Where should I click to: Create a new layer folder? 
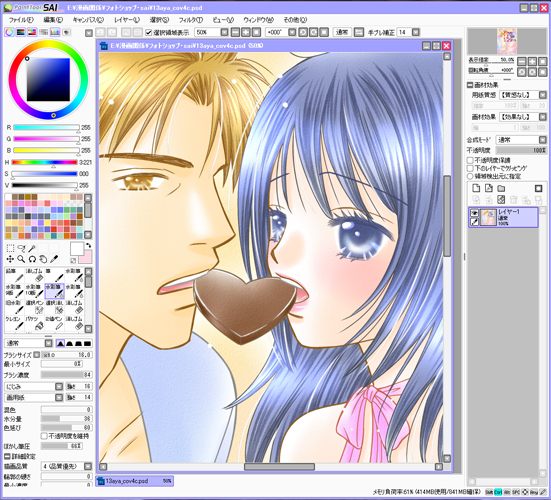[x=501, y=188]
